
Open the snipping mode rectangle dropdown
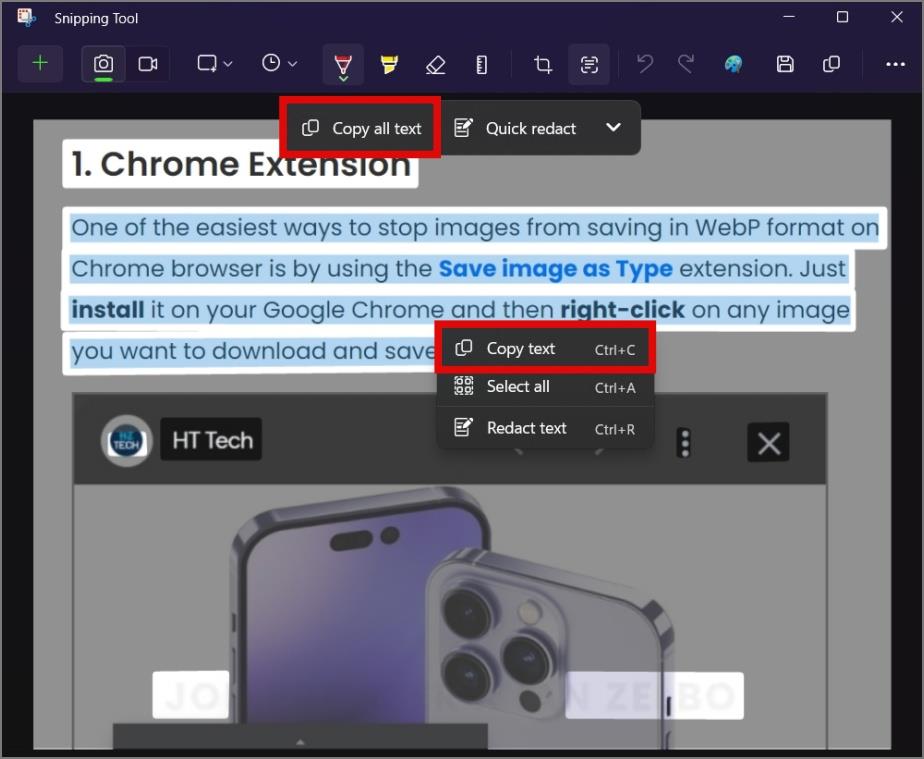click(x=214, y=64)
